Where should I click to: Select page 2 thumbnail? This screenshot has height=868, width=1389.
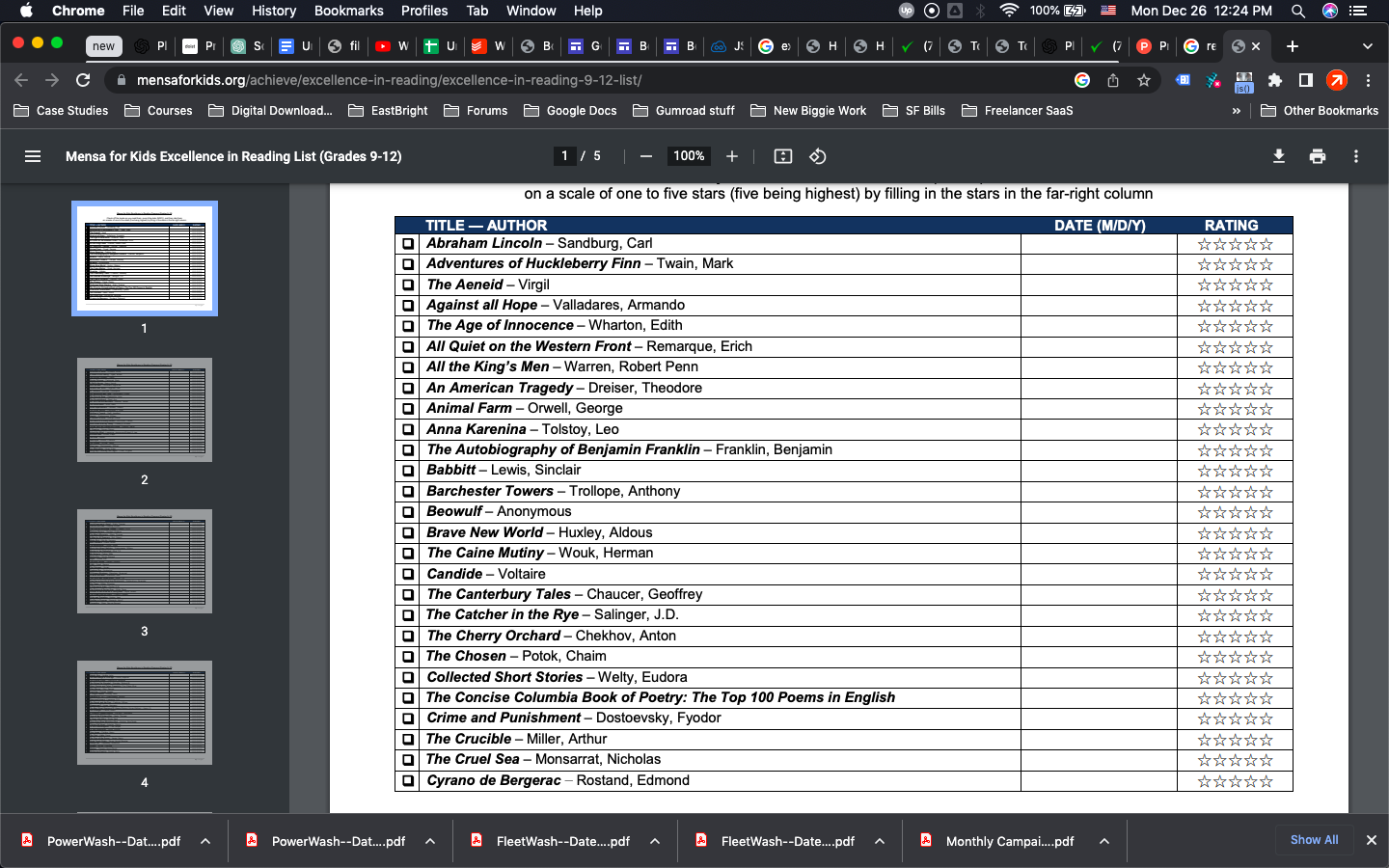tap(145, 410)
